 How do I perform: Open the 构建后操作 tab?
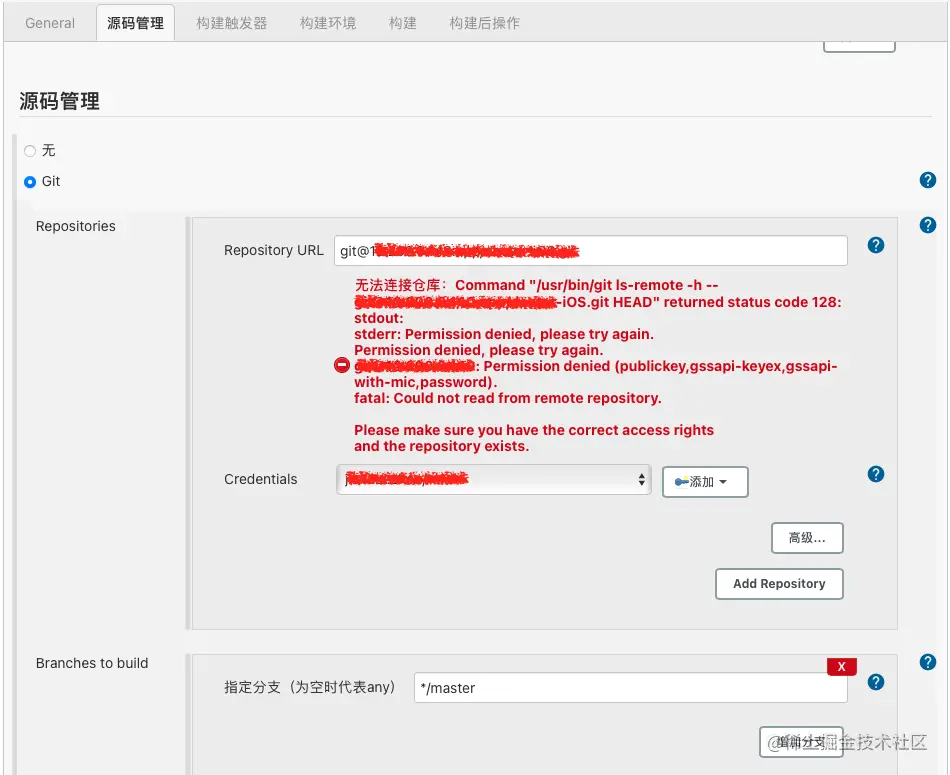click(484, 23)
